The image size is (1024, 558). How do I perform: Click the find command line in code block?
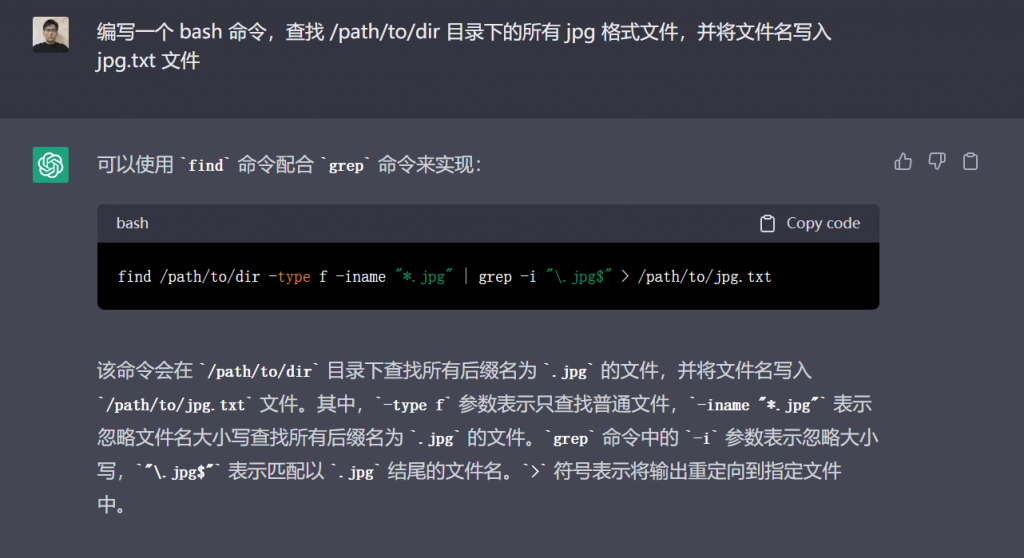coord(444,276)
